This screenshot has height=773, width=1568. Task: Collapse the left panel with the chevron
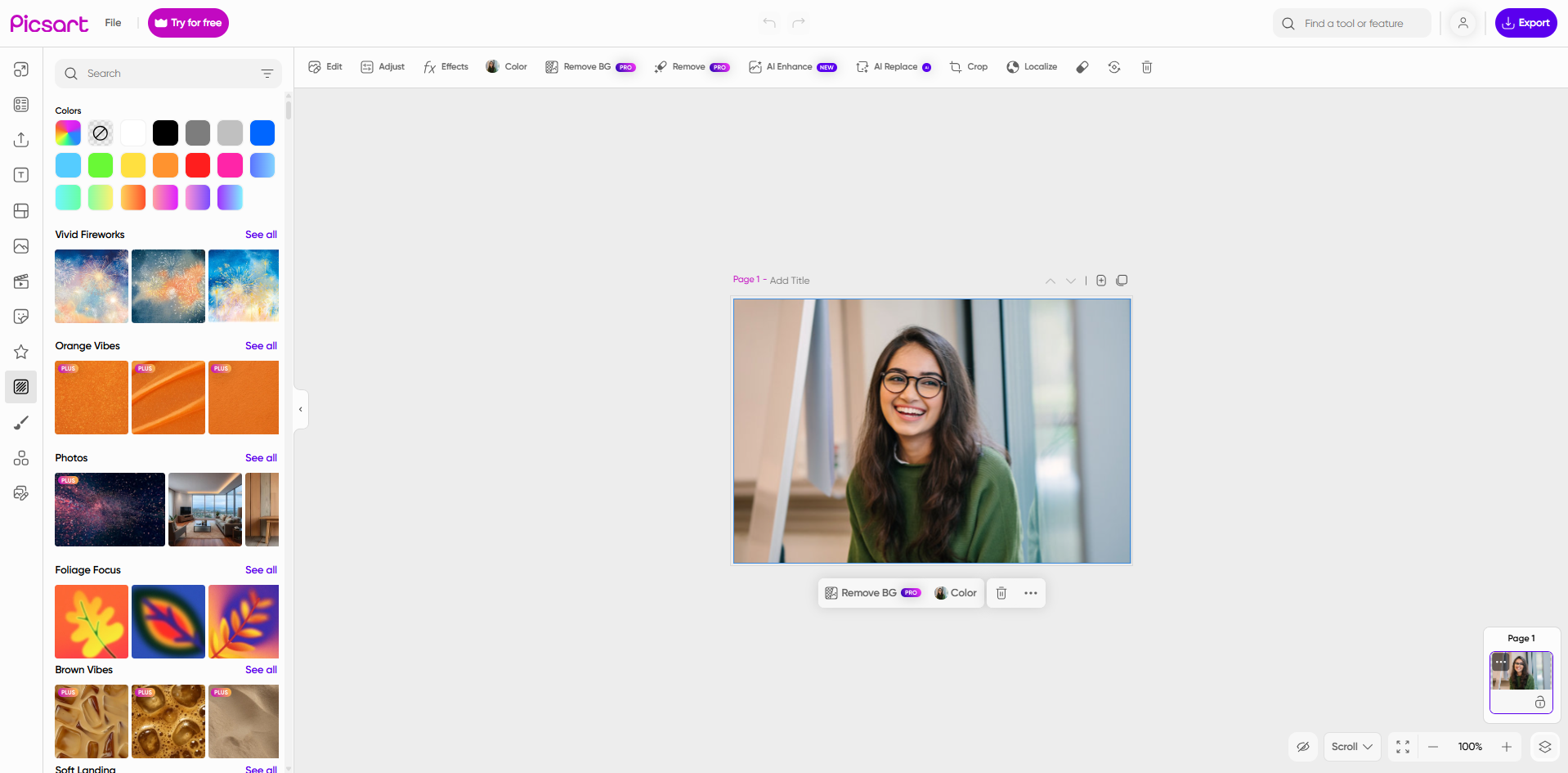point(301,409)
